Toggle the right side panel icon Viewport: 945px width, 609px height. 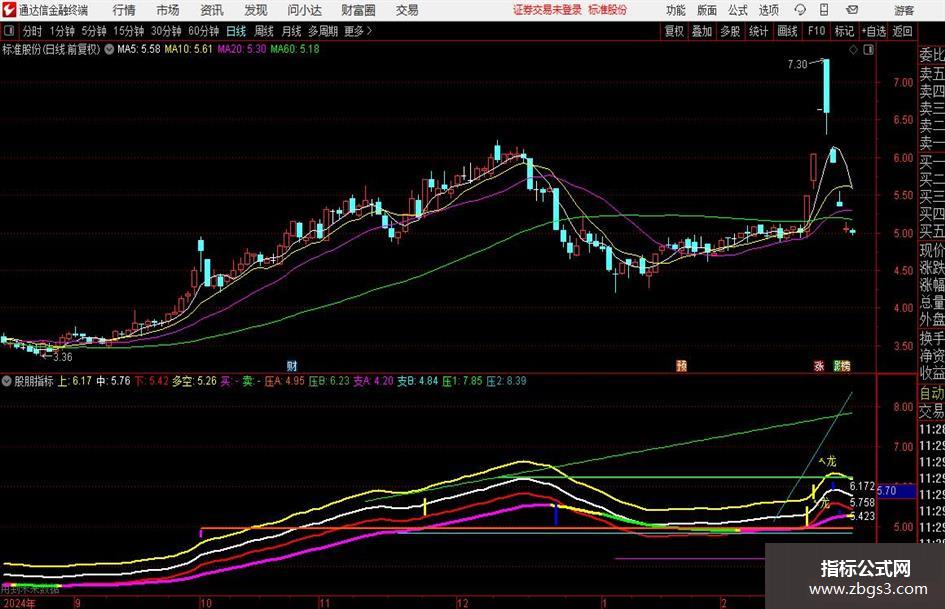tap(868, 50)
